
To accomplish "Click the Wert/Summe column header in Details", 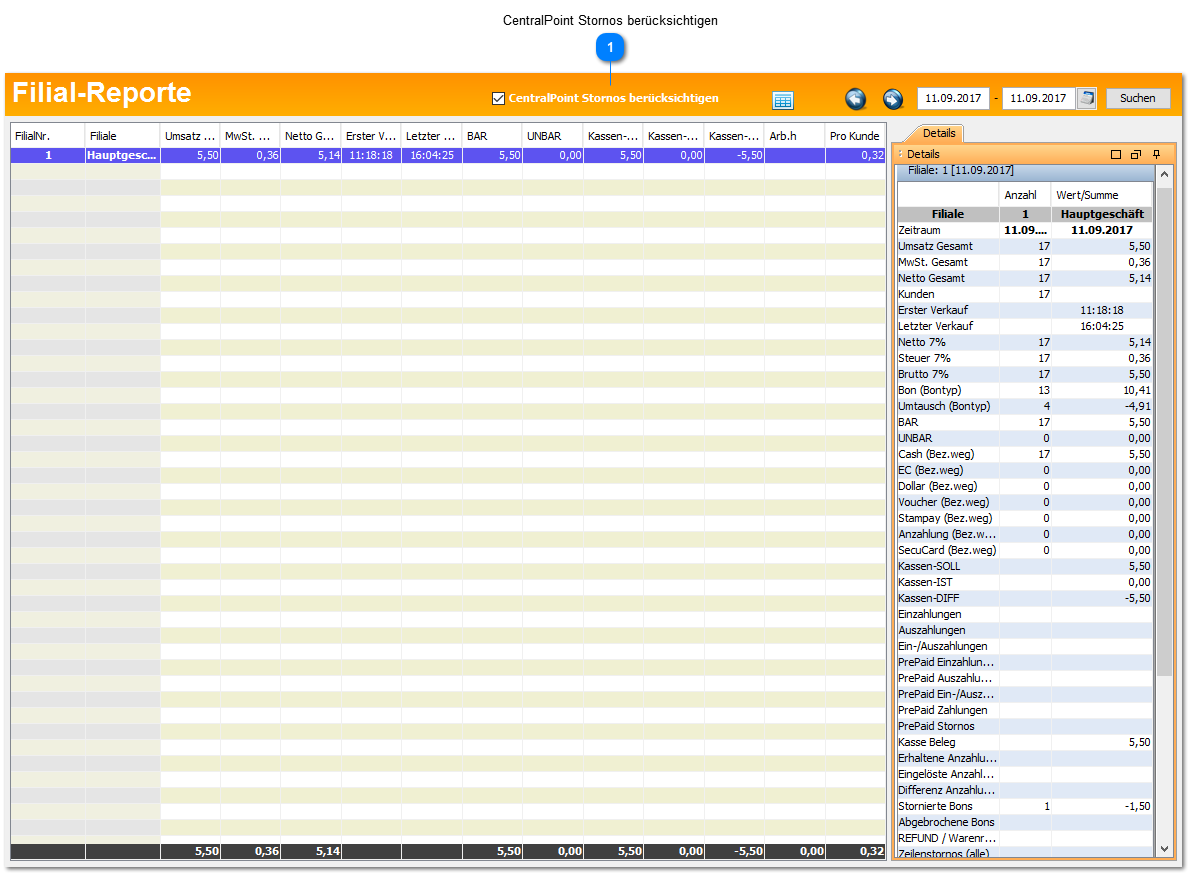I will tap(1101, 195).
